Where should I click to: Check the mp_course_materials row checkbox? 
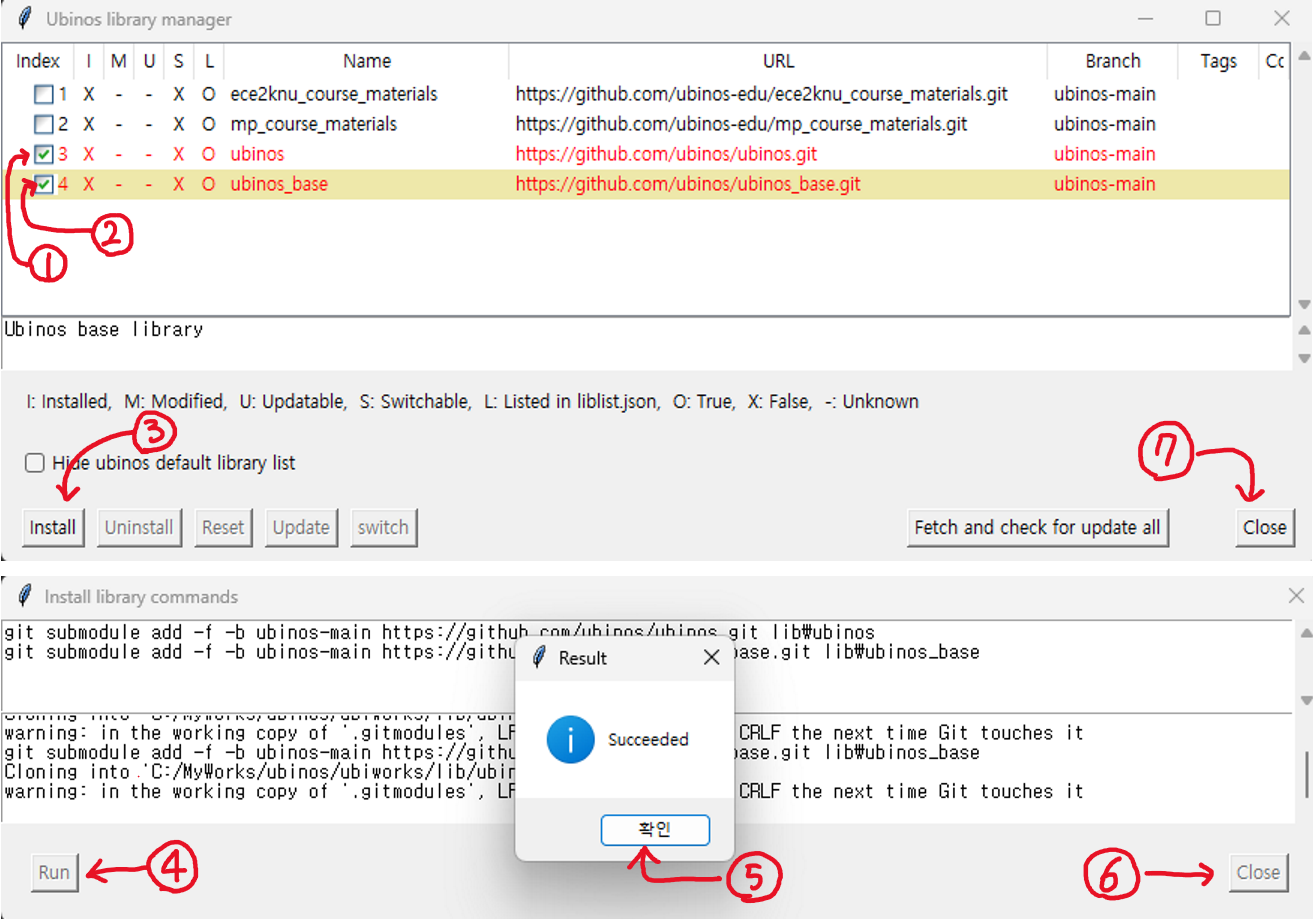[x=44, y=125]
